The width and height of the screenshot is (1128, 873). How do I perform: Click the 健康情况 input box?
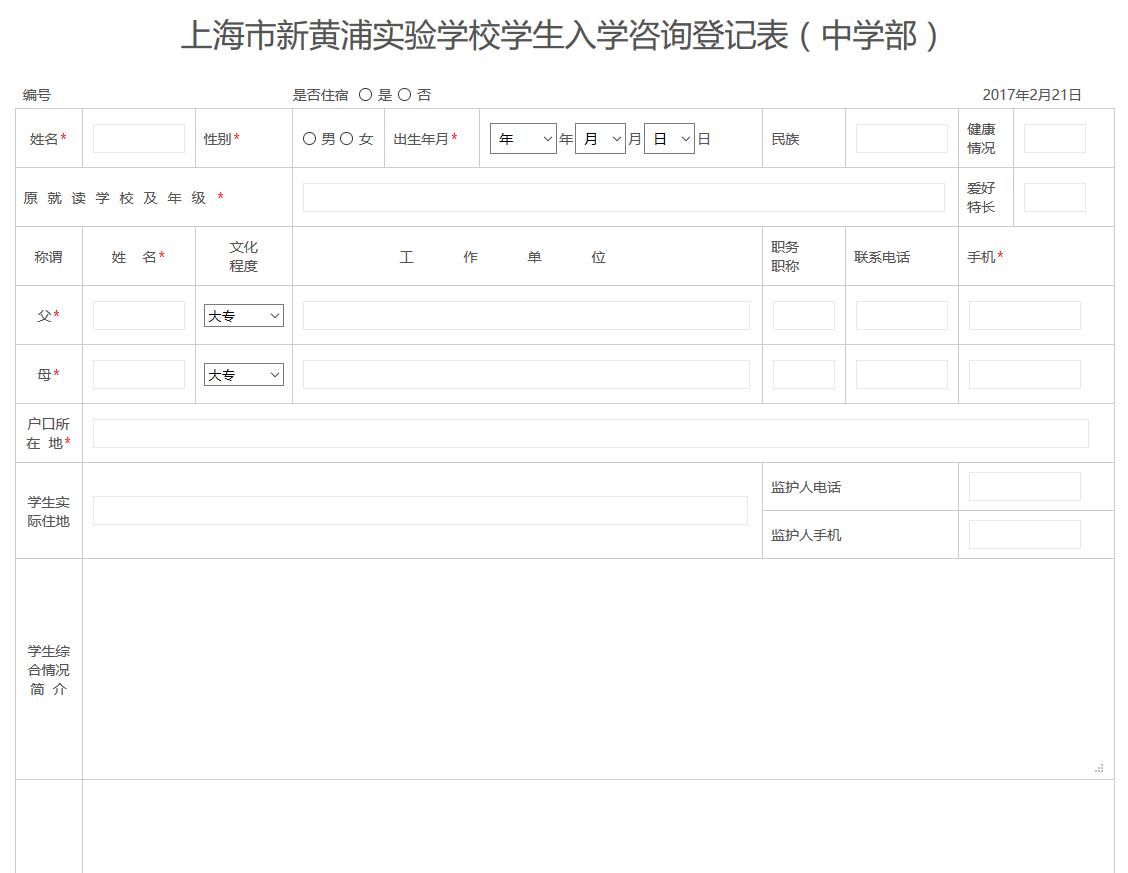pyautogui.click(x=1055, y=139)
